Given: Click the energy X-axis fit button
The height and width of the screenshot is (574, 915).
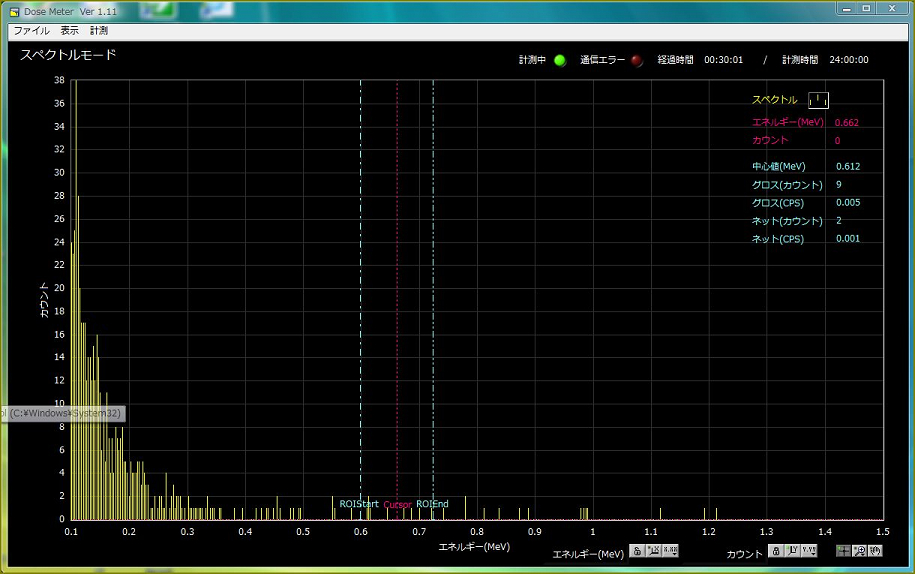Looking at the screenshot, I should [654, 551].
